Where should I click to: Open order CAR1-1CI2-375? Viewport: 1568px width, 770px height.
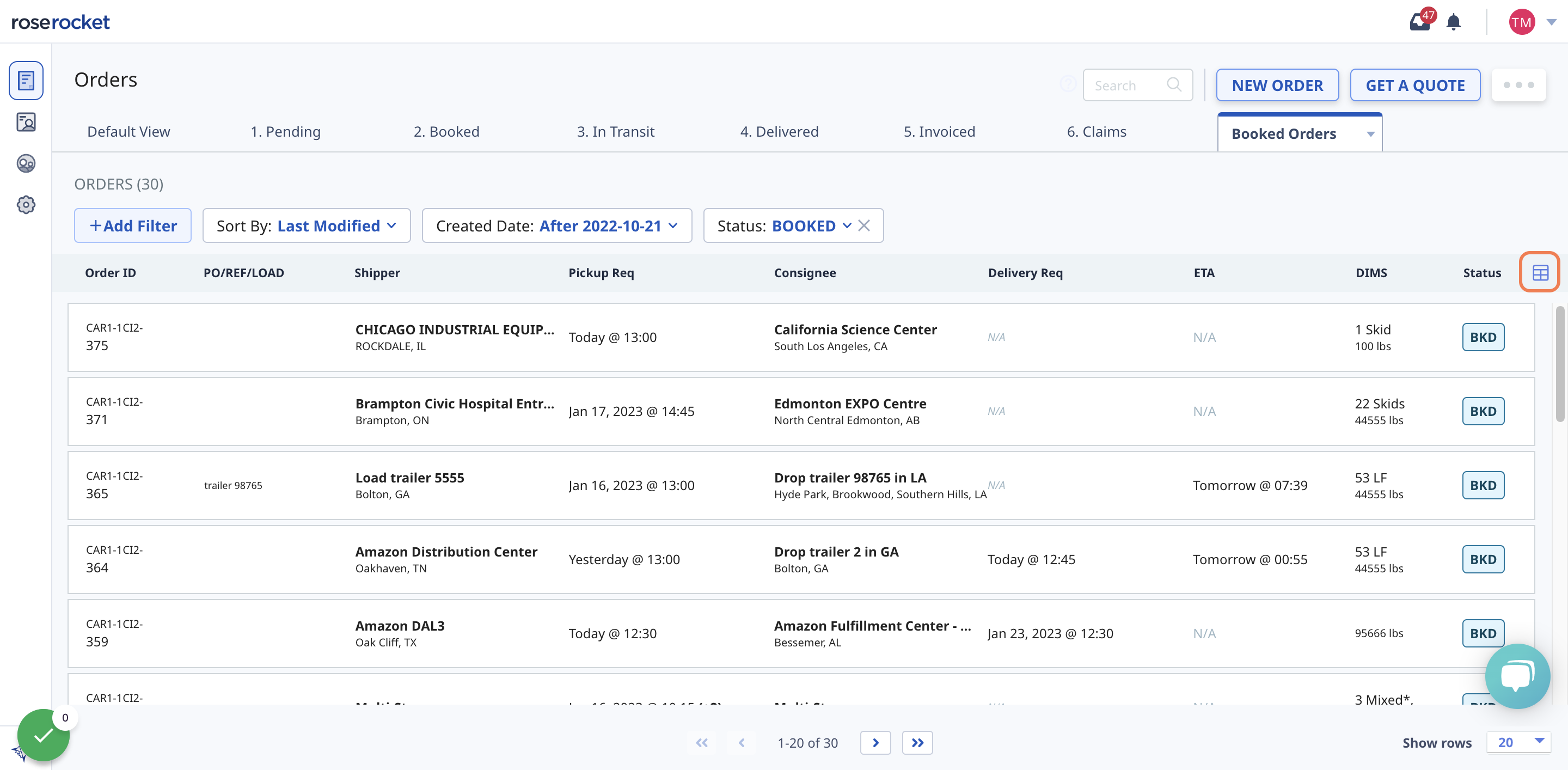pos(801,337)
